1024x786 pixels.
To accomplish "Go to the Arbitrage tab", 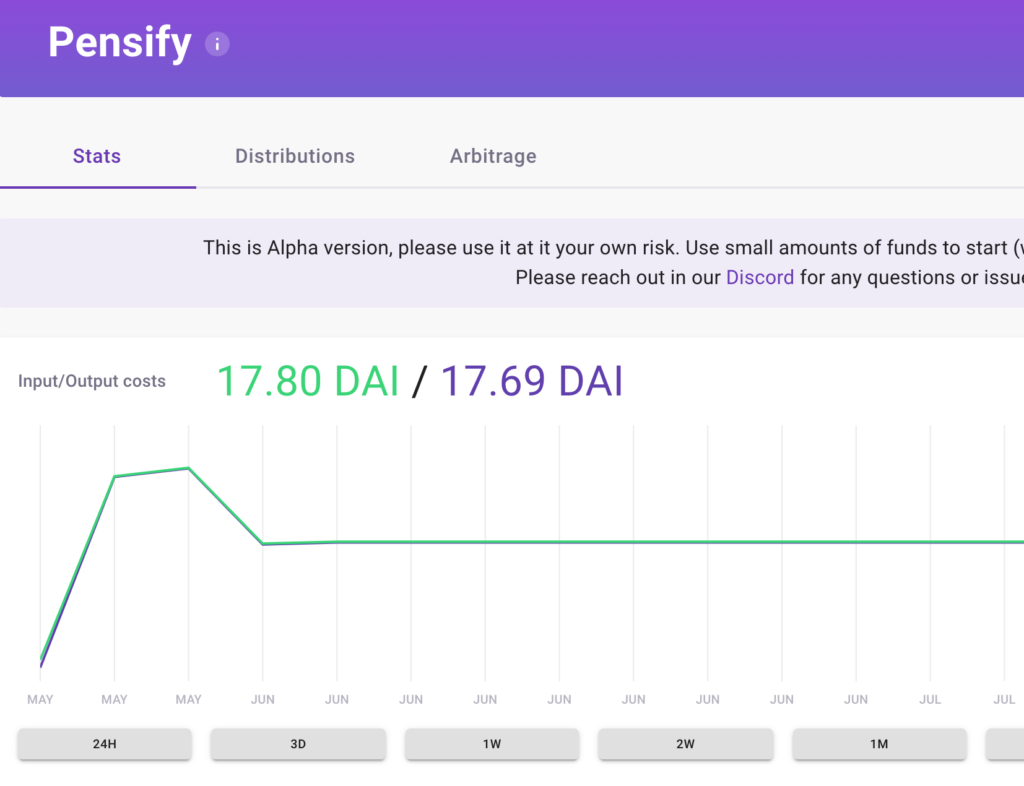I will [x=493, y=156].
